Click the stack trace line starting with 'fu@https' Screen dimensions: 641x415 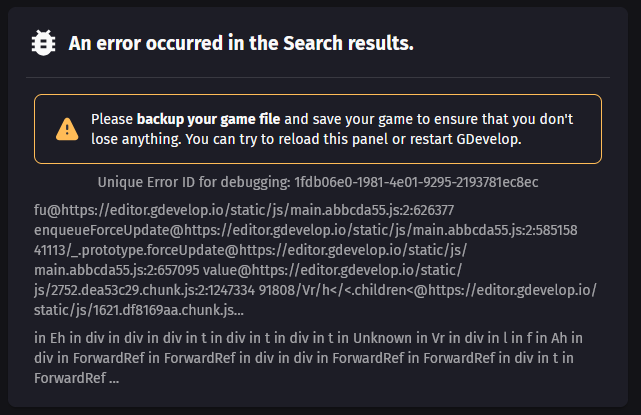coord(244,210)
